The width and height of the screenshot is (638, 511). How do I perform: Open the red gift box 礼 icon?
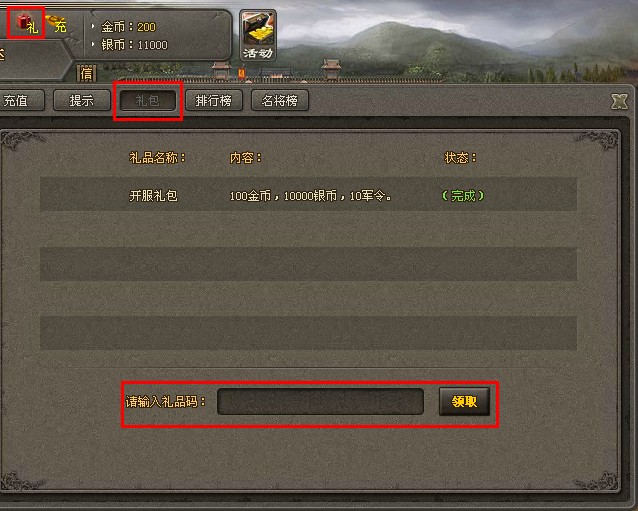click(26, 23)
